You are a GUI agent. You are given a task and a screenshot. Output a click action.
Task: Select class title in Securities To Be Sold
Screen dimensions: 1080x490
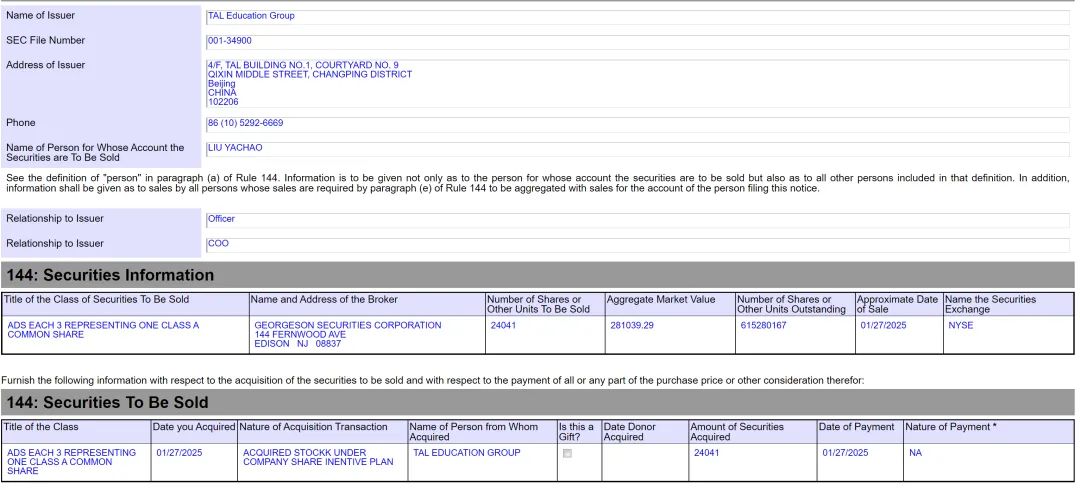tap(72, 462)
